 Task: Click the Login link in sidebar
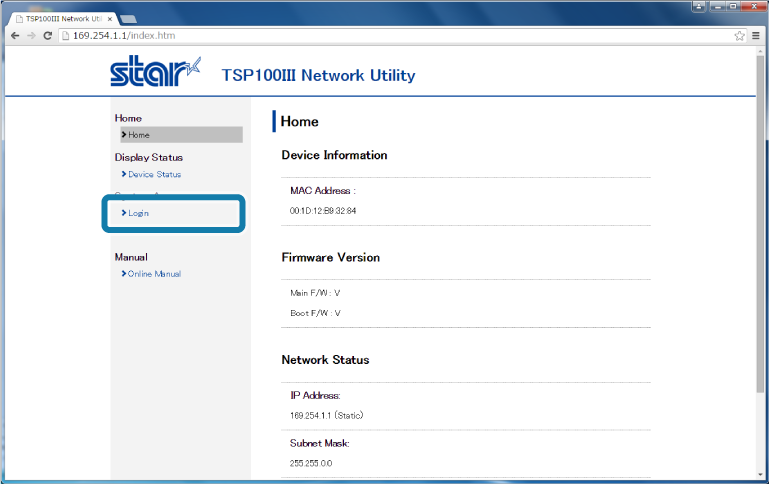pyautogui.click(x=138, y=213)
